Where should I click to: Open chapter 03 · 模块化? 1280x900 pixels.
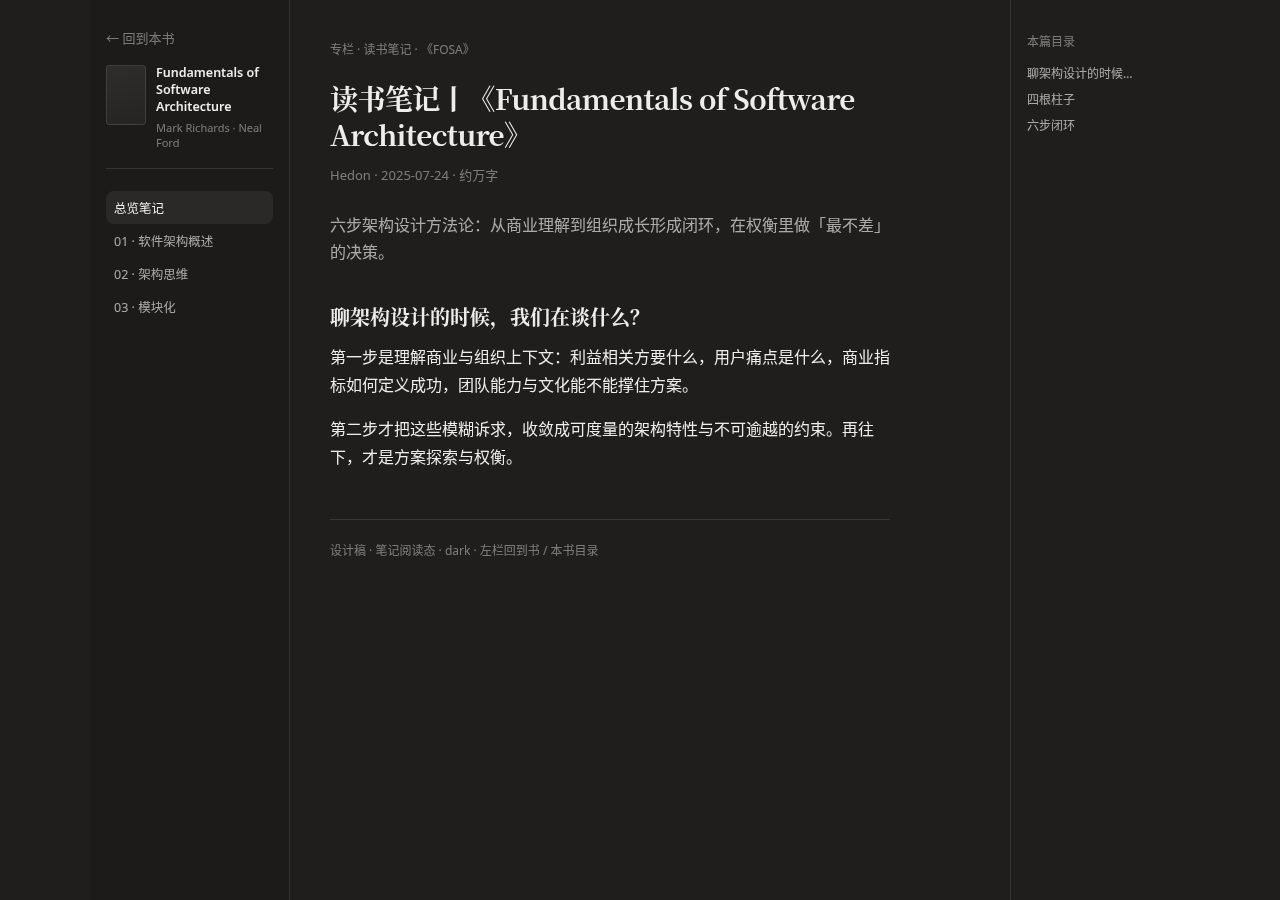click(189, 307)
